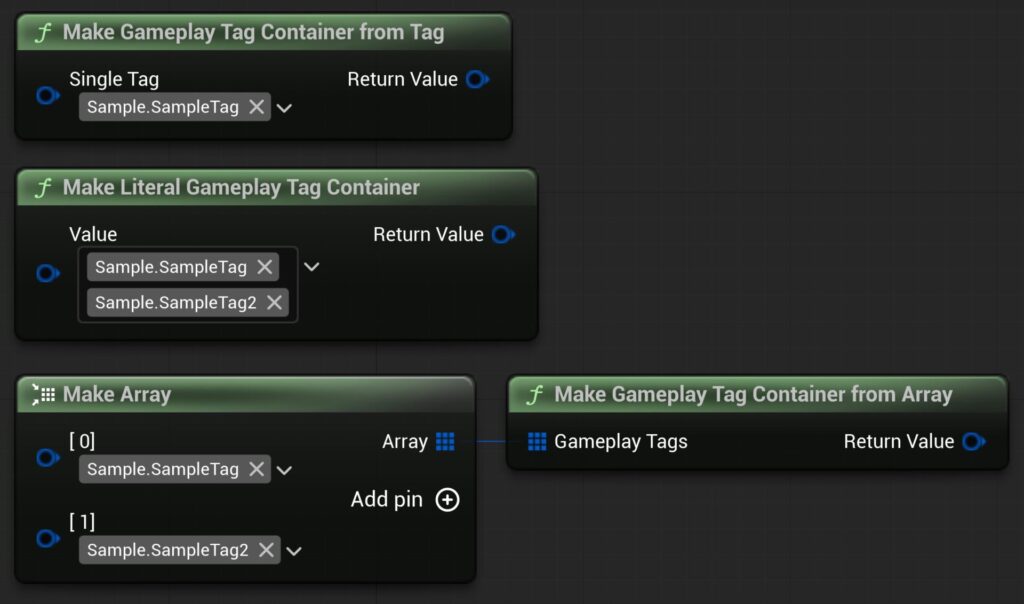The width and height of the screenshot is (1024, 604).
Task: Remove Sample.SampleTag from Single Tag field
Action: [256, 107]
